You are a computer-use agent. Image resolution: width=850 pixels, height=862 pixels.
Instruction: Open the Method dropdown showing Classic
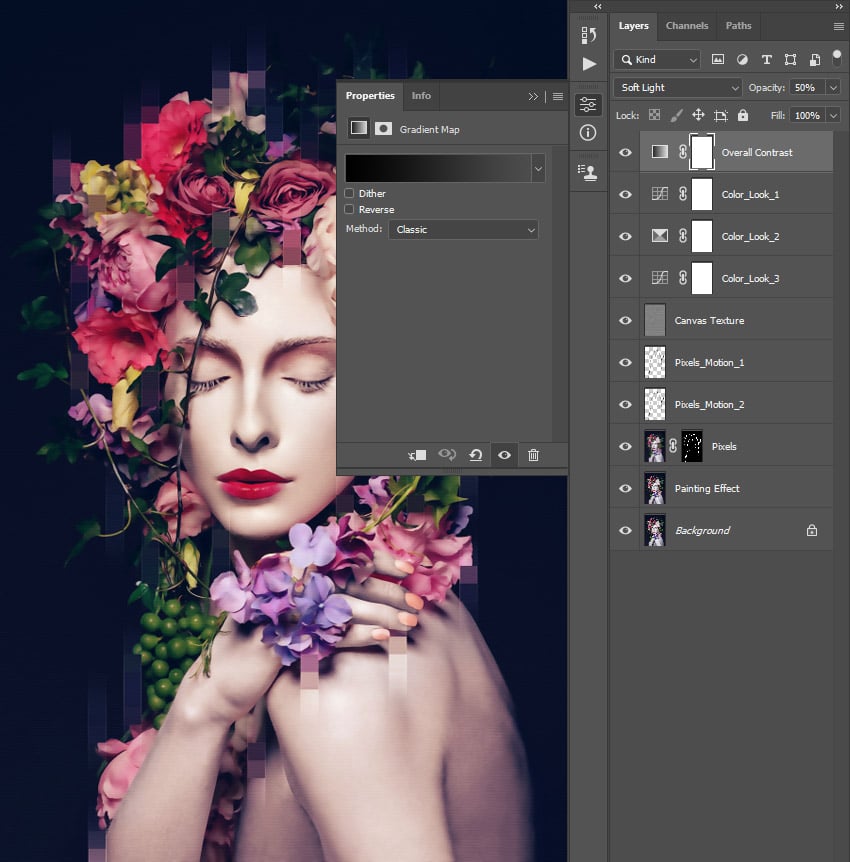coord(463,229)
